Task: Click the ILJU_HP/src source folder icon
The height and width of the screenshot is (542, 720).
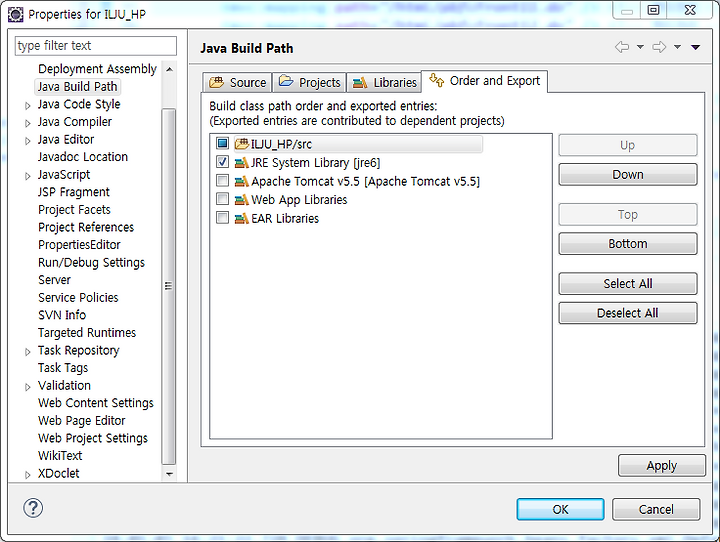Action: click(242, 144)
